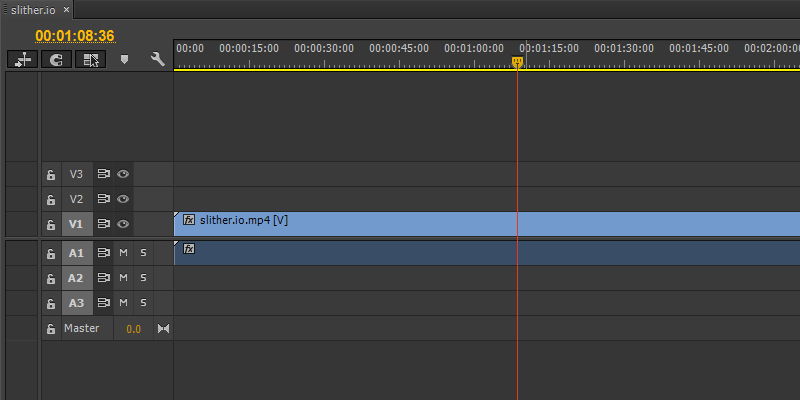Image resolution: width=800 pixels, height=400 pixels.
Task: Toggle lock on the A1 track
Action: pyautogui.click(x=51, y=254)
